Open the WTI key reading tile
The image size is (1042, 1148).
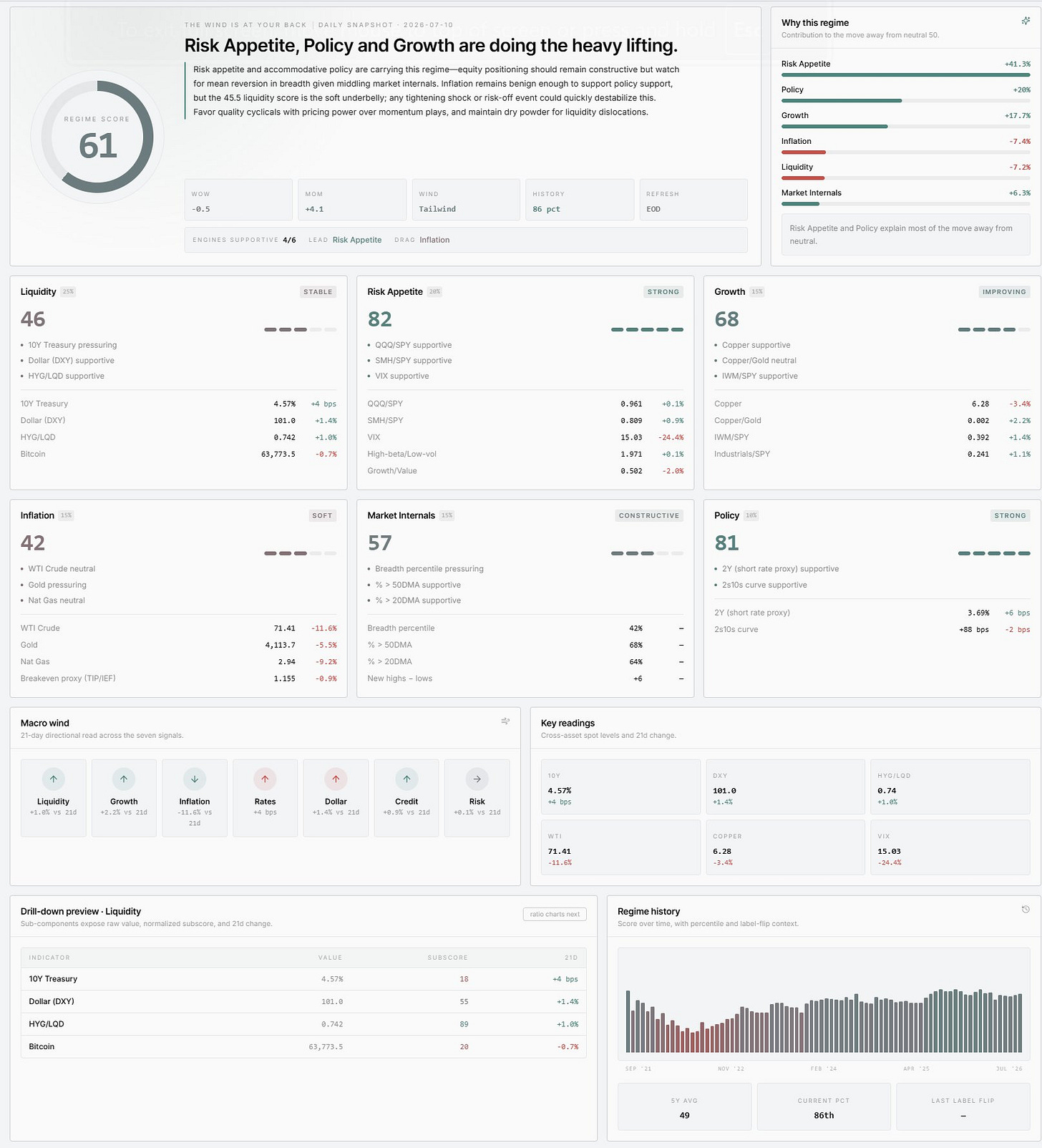tap(620, 847)
